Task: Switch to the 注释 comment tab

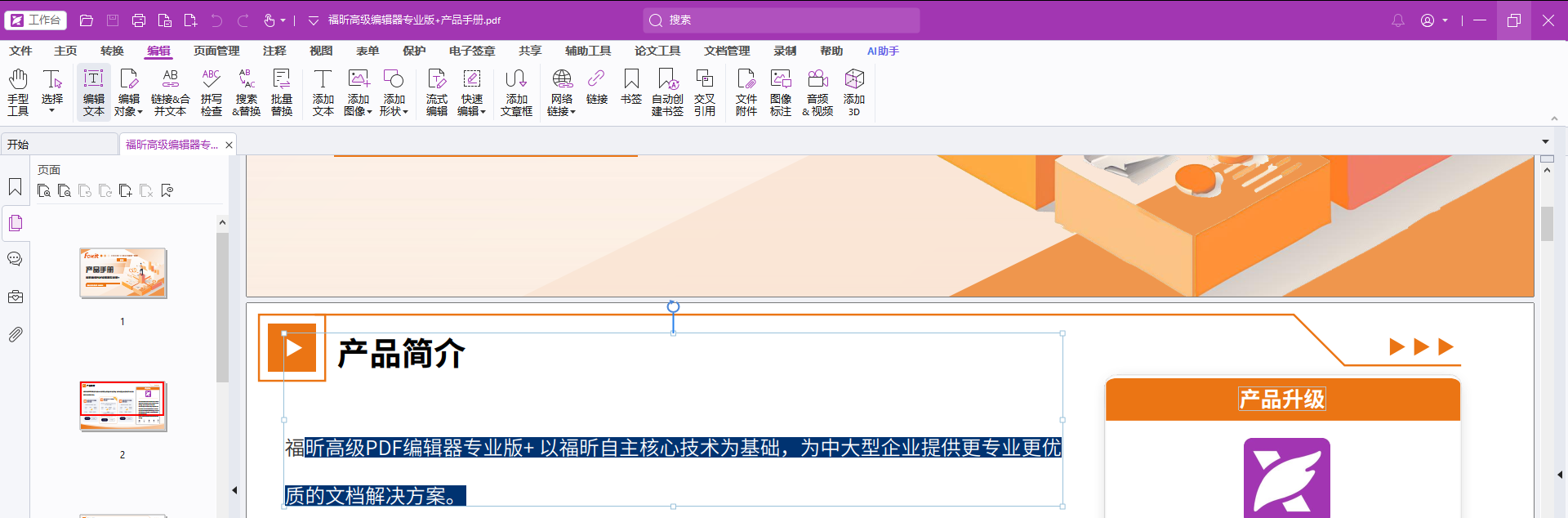Action: (x=274, y=51)
